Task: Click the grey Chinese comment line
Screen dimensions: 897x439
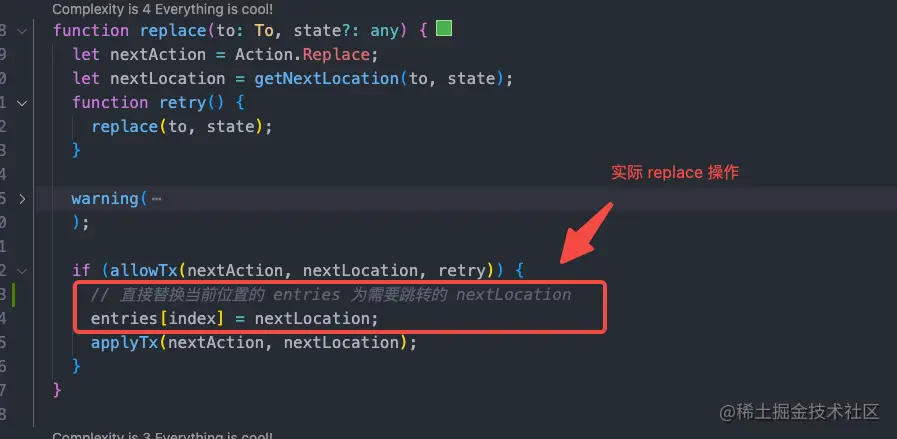Action: pos(331,294)
